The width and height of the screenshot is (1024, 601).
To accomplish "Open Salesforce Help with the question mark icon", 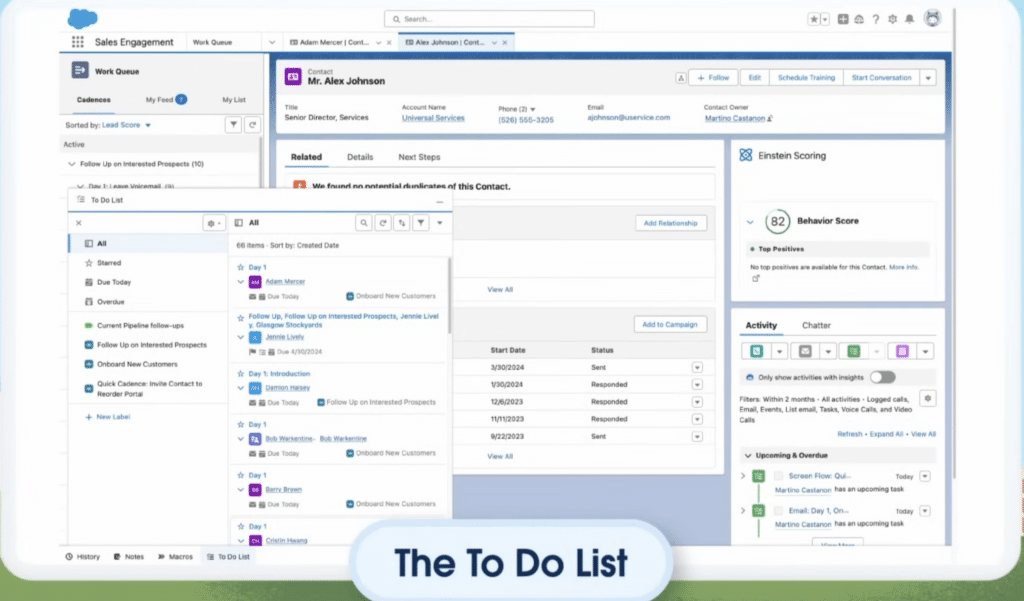I will (x=876, y=19).
